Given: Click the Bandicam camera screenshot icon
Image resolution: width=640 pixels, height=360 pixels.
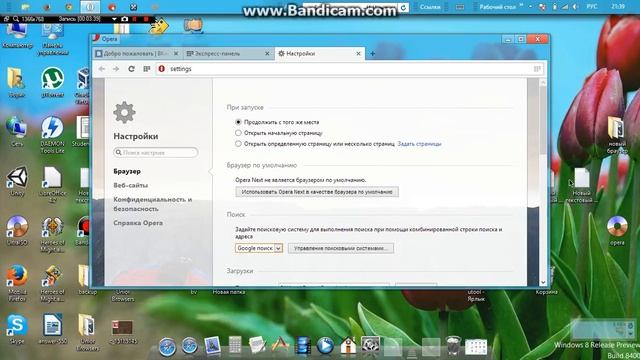Looking at the screenshot, I should [x=124, y=19].
